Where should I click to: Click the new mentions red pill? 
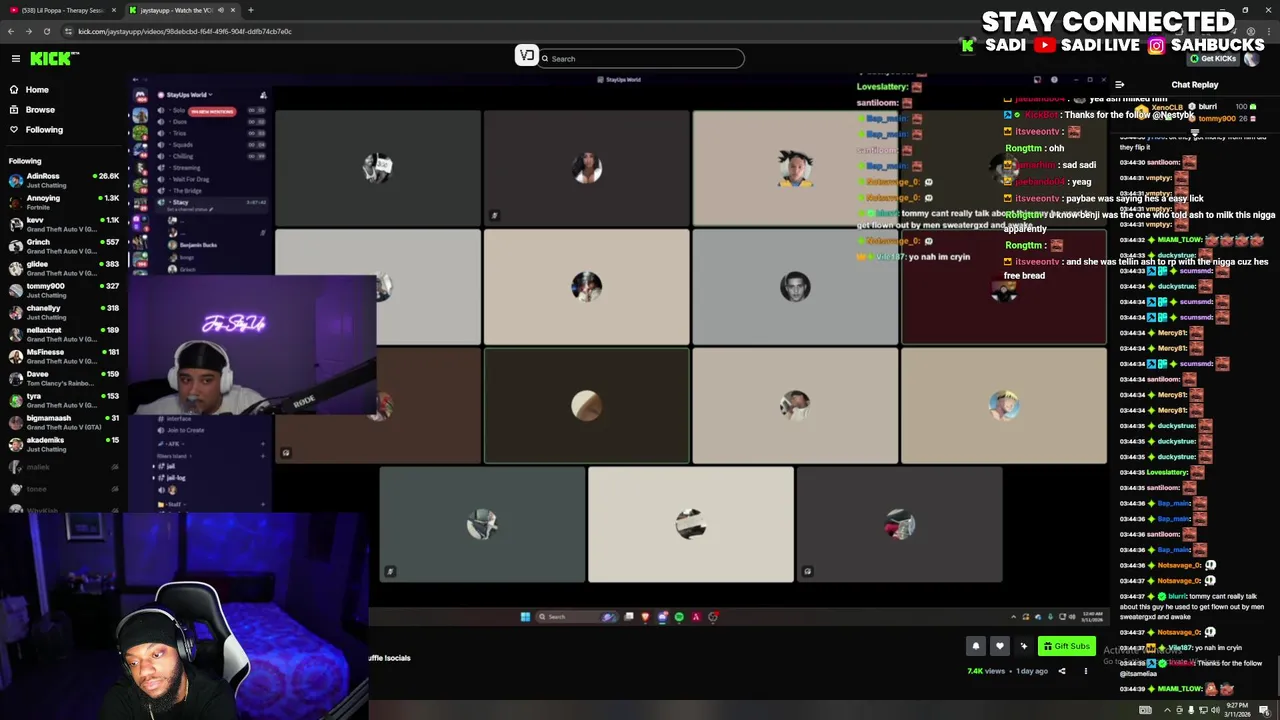click(x=212, y=111)
